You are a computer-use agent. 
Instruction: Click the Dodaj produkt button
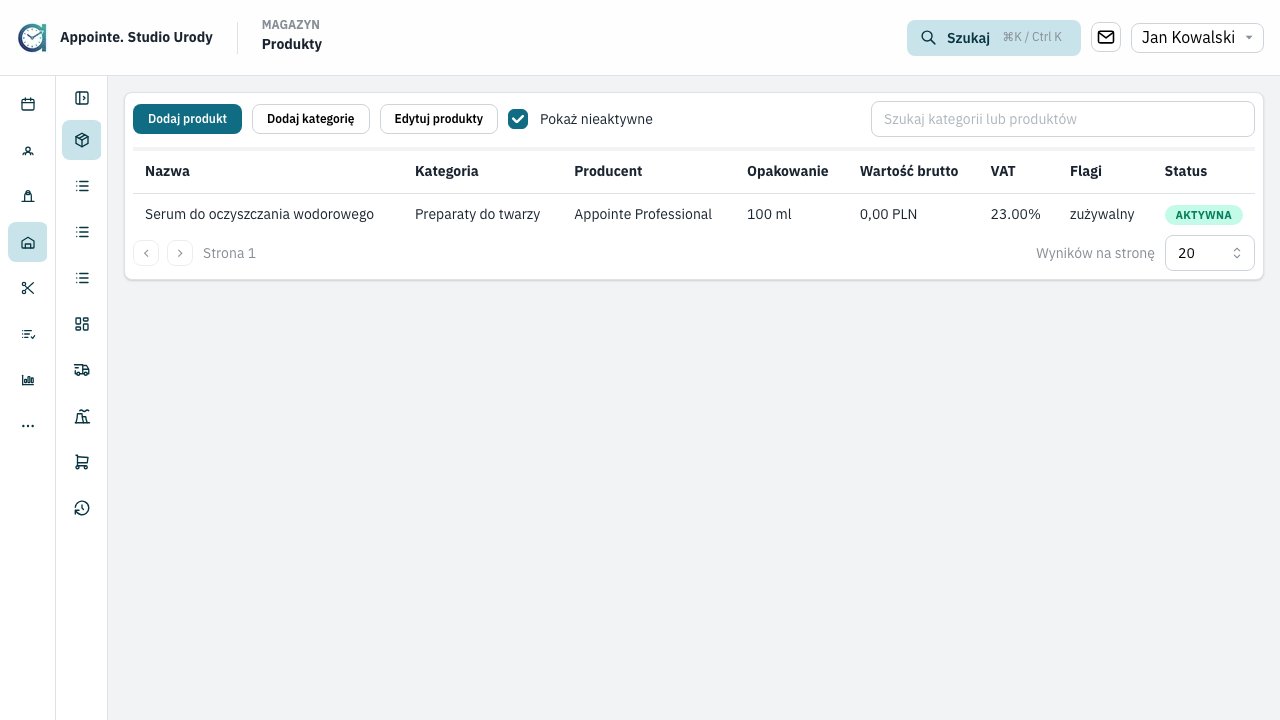coord(187,119)
